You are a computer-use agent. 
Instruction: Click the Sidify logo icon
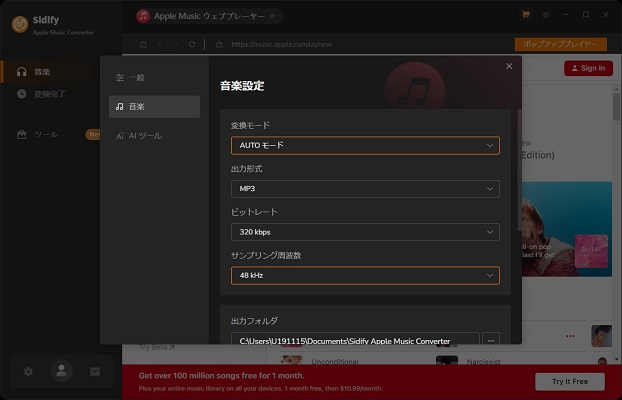pyautogui.click(x=20, y=24)
